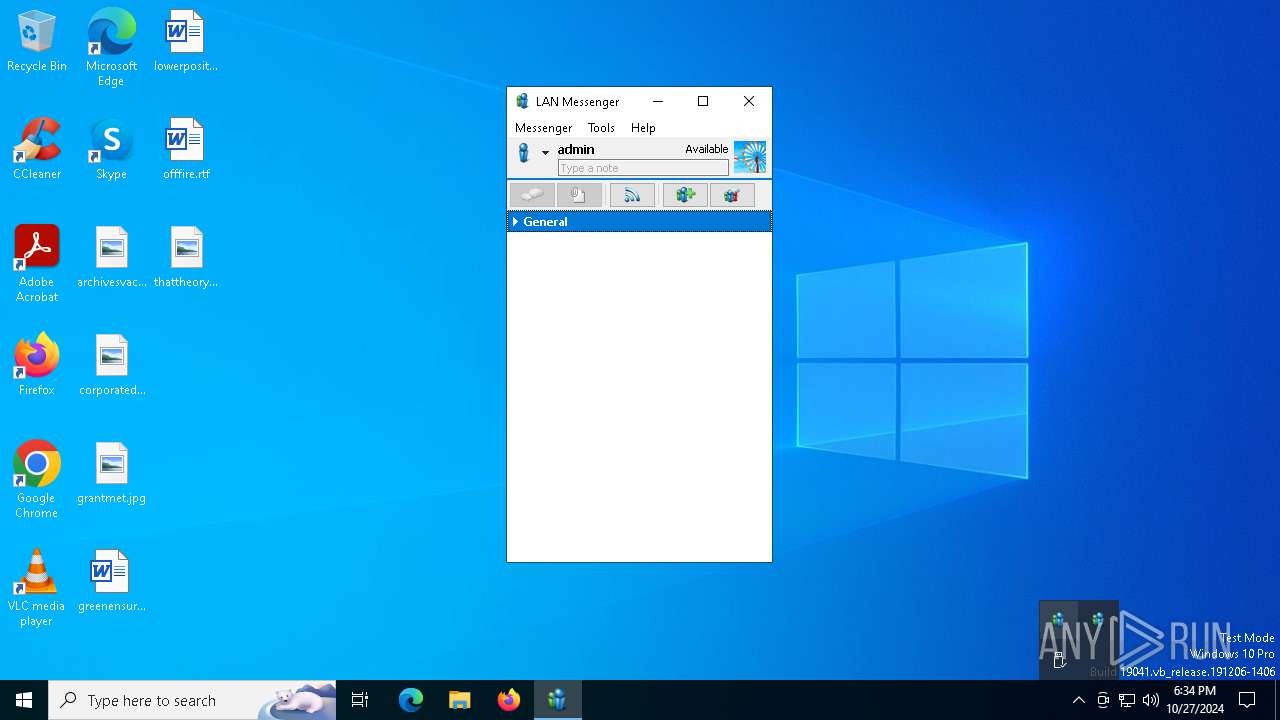Select the Firefox desktop shortcut
Screen dimensions: 1280x720
tap(37, 366)
